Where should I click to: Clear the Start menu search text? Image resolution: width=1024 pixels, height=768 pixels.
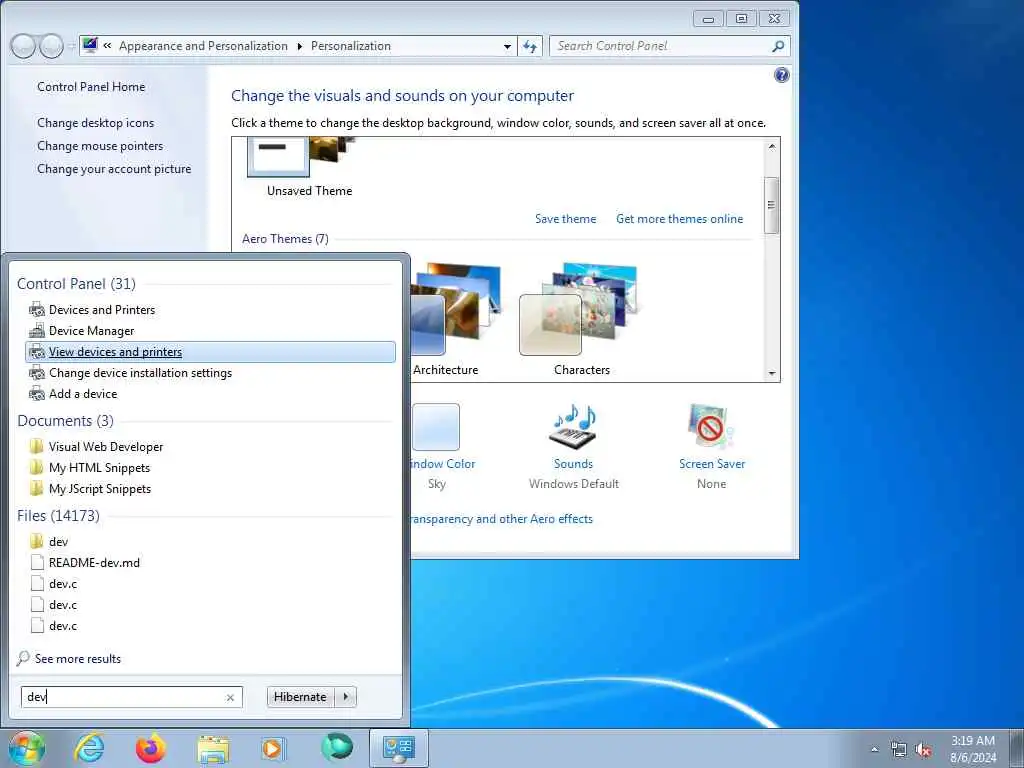tap(230, 697)
